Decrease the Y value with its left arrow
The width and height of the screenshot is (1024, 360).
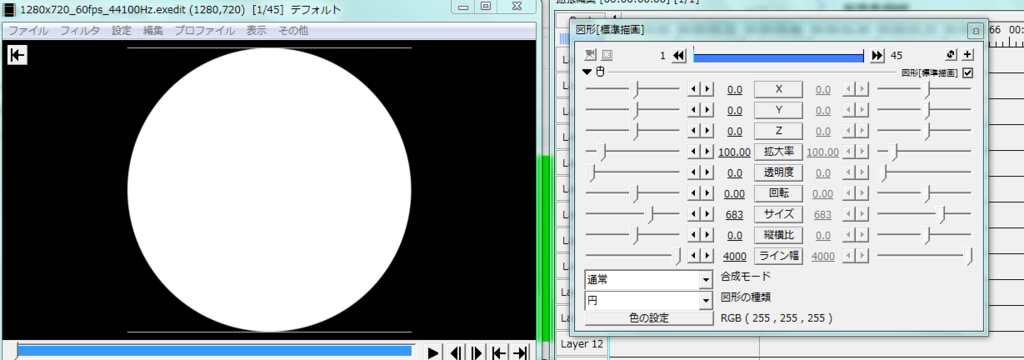point(694,110)
